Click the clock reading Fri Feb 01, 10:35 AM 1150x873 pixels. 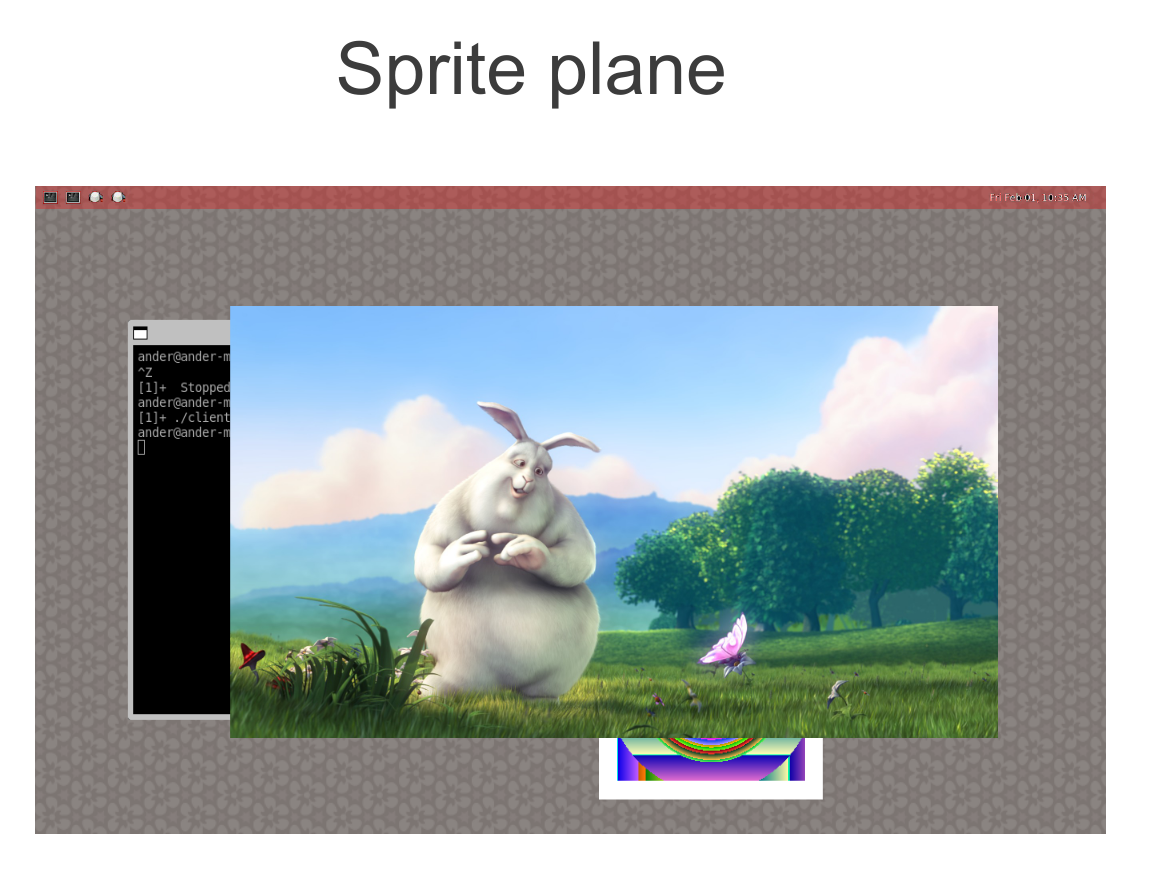(1037, 197)
